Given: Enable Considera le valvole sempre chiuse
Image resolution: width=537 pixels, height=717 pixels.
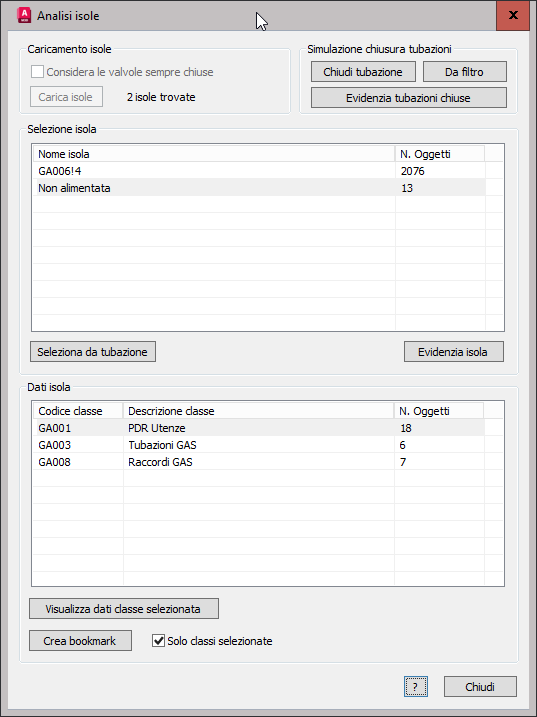Looking at the screenshot, I should click(38, 72).
